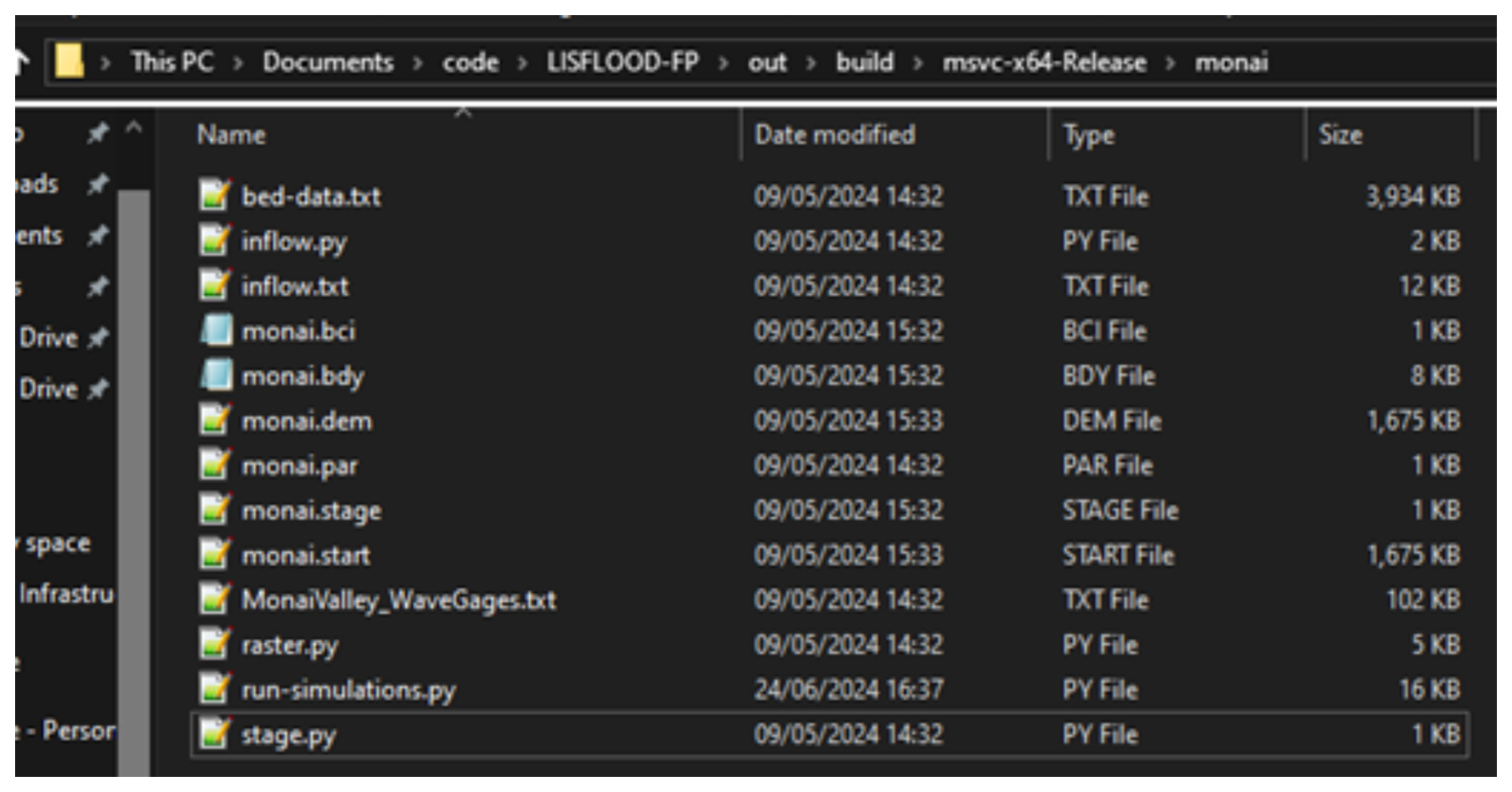Select the monai.bci file icon

point(214,330)
